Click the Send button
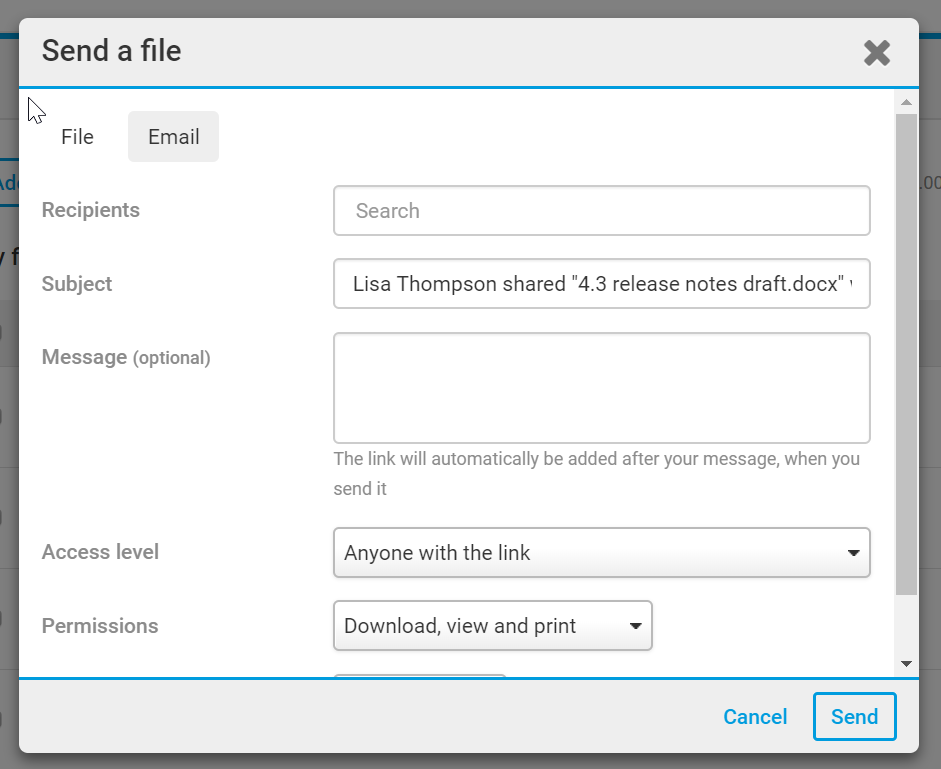 point(854,717)
